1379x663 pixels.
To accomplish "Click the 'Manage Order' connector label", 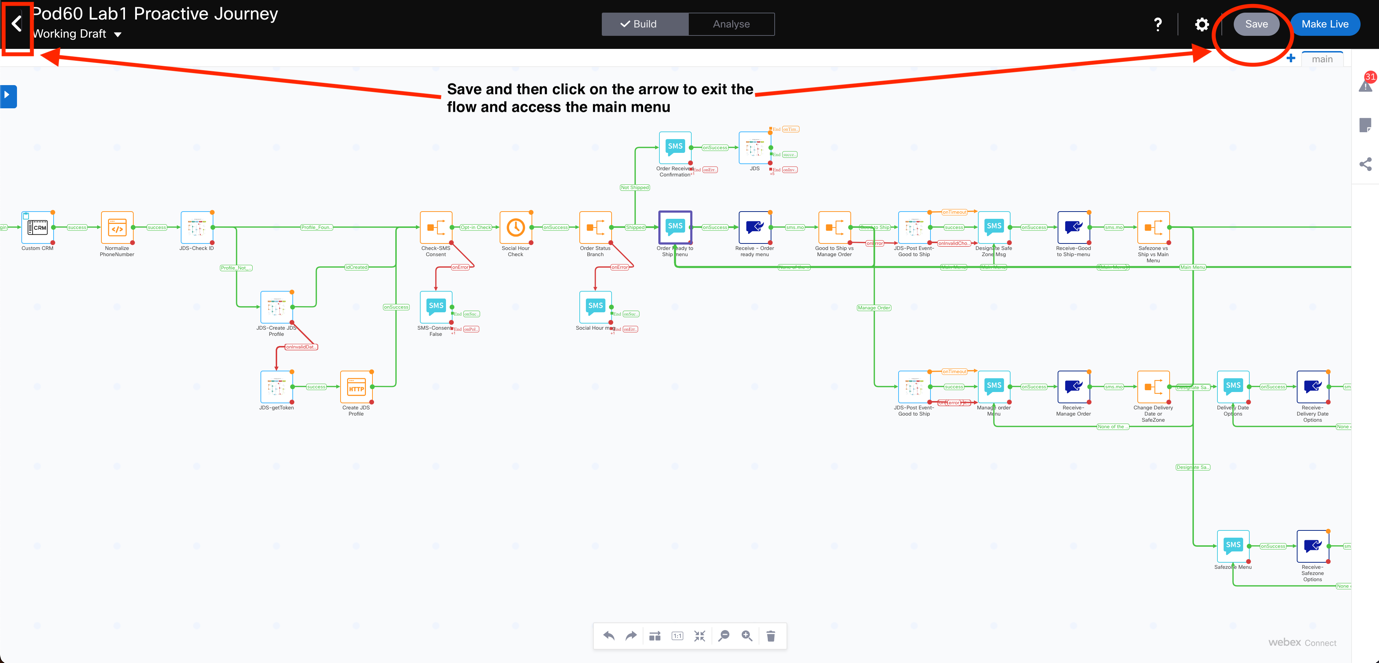I will pyautogui.click(x=874, y=308).
